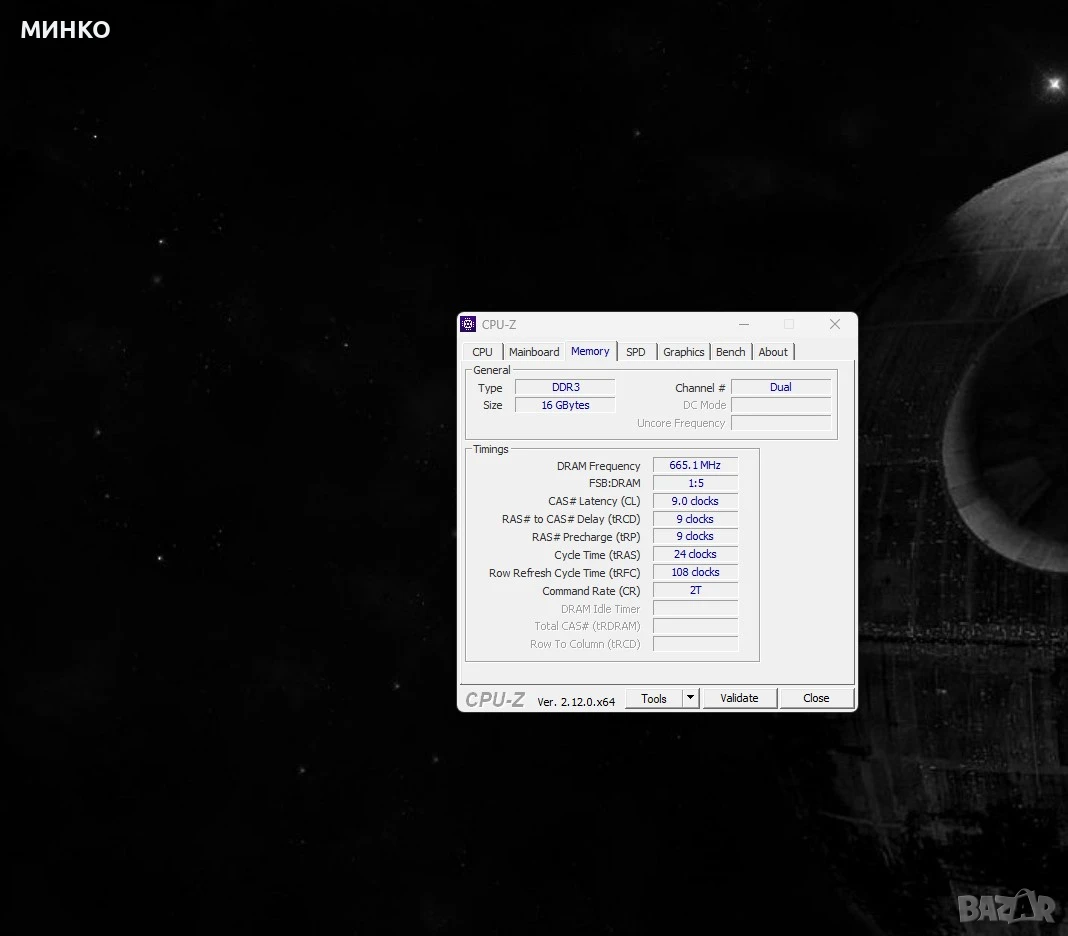Click the 9.0 clocks CAS latency value

[695, 501]
